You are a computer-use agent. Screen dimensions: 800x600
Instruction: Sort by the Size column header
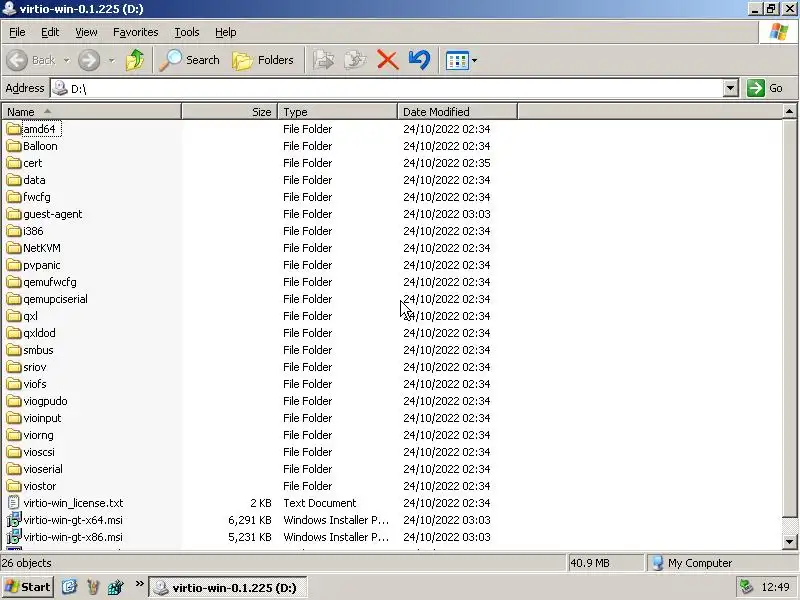(230, 112)
